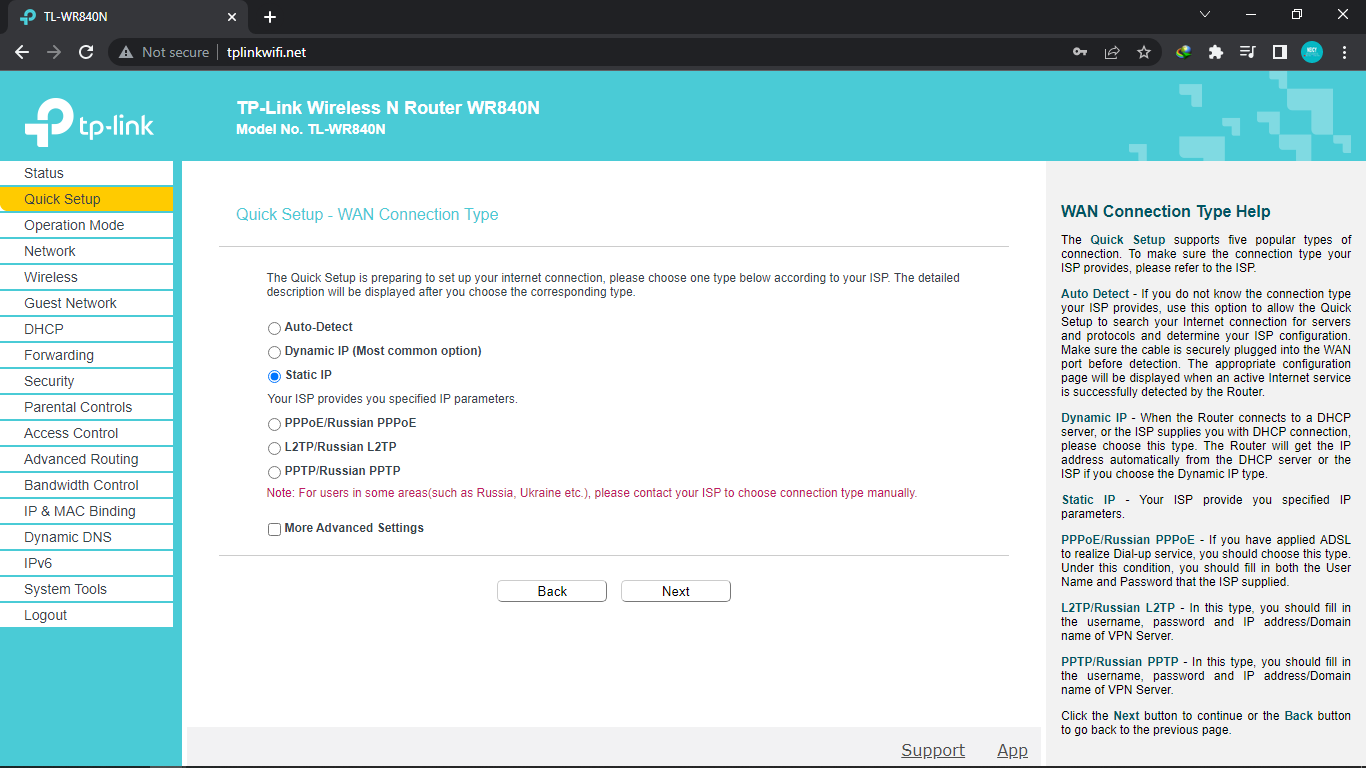The height and width of the screenshot is (768, 1366).
Task: Click 'TP-Link Wireless N Router WR840N' title
Action: click(x=388, y=107)
